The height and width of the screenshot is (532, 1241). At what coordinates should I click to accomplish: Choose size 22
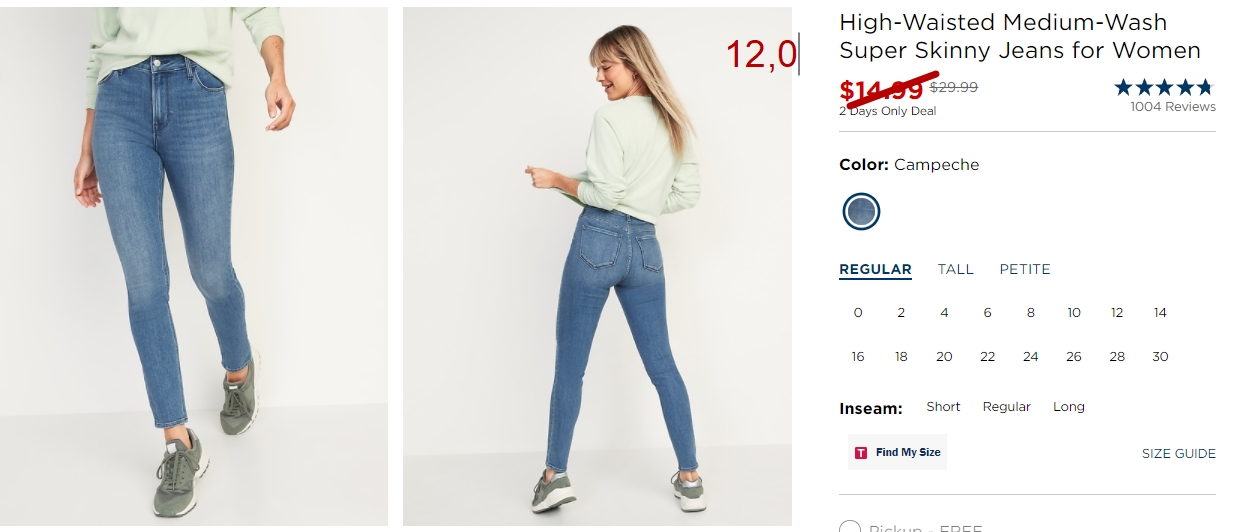[x=988, y=357]
